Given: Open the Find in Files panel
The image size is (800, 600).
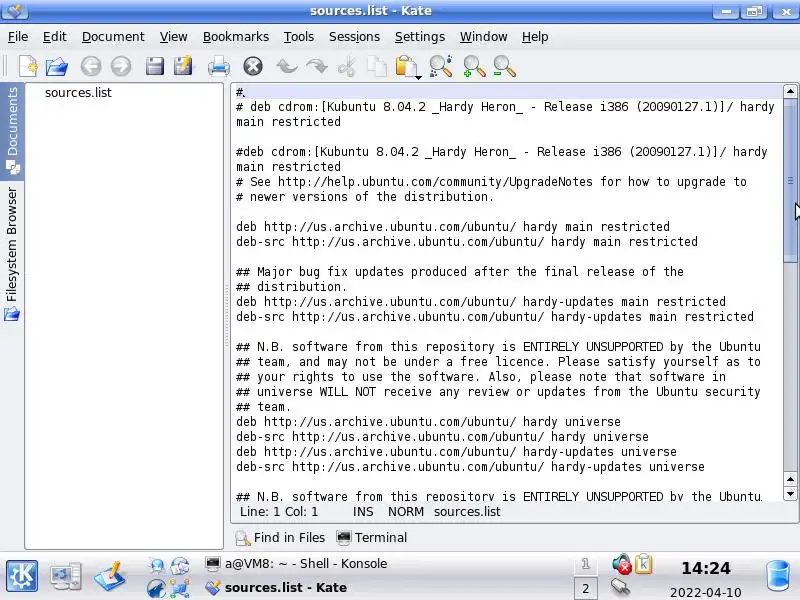Looking at the screenshot, I should 280,537.
